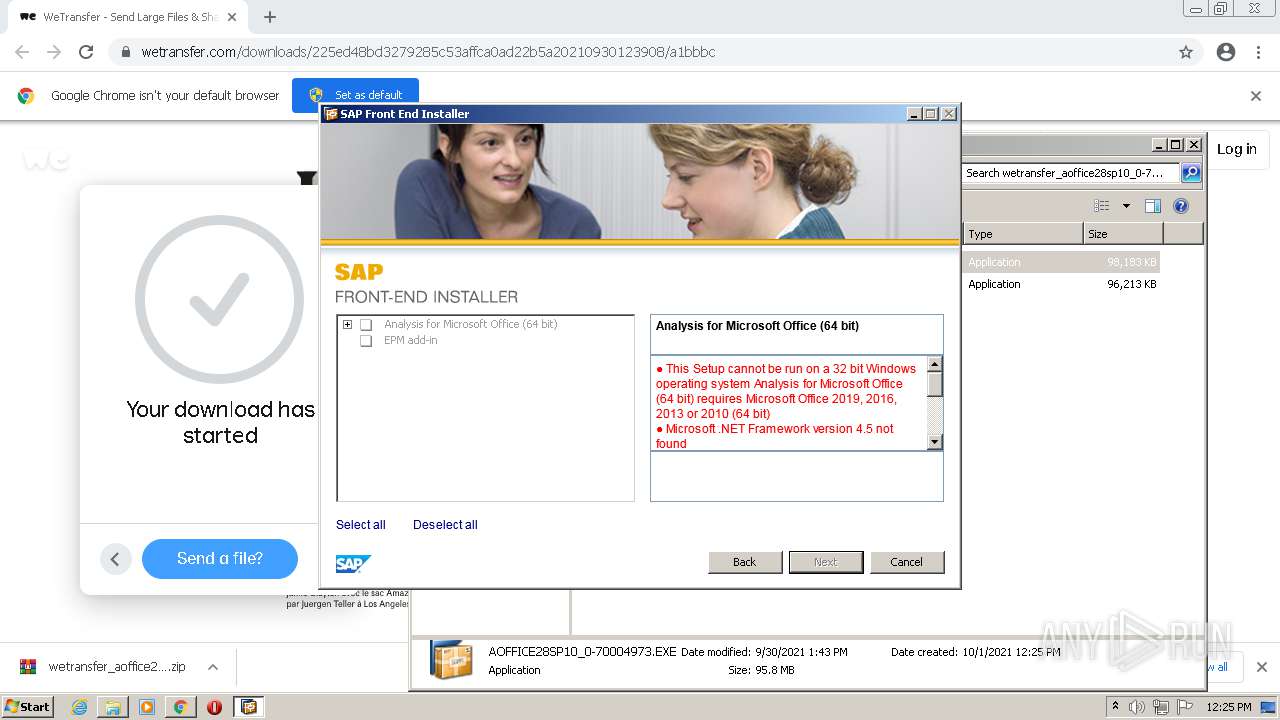Toggle the EPM add-in checkbox
Viewport: 1280px width, 720px height.
[366, 341]
